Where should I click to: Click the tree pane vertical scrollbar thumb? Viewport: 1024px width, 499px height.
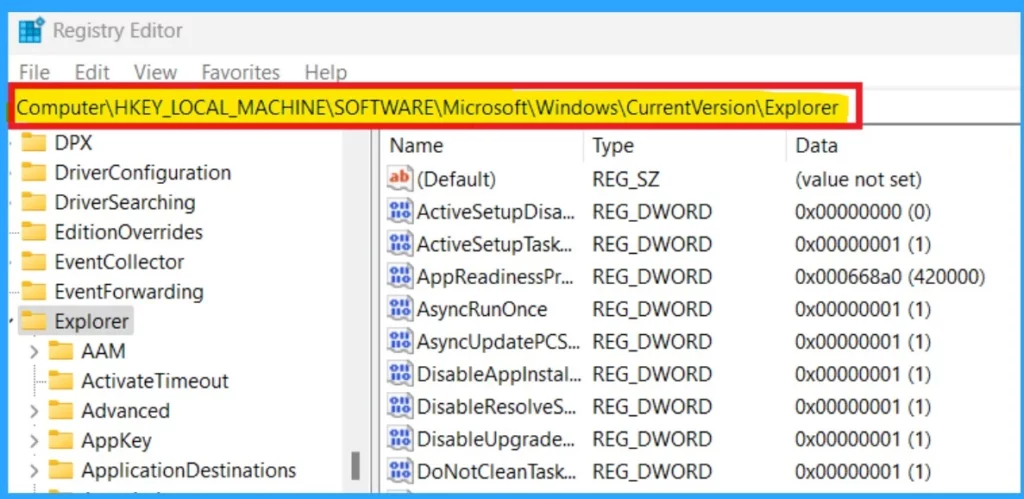click(355, 466)
